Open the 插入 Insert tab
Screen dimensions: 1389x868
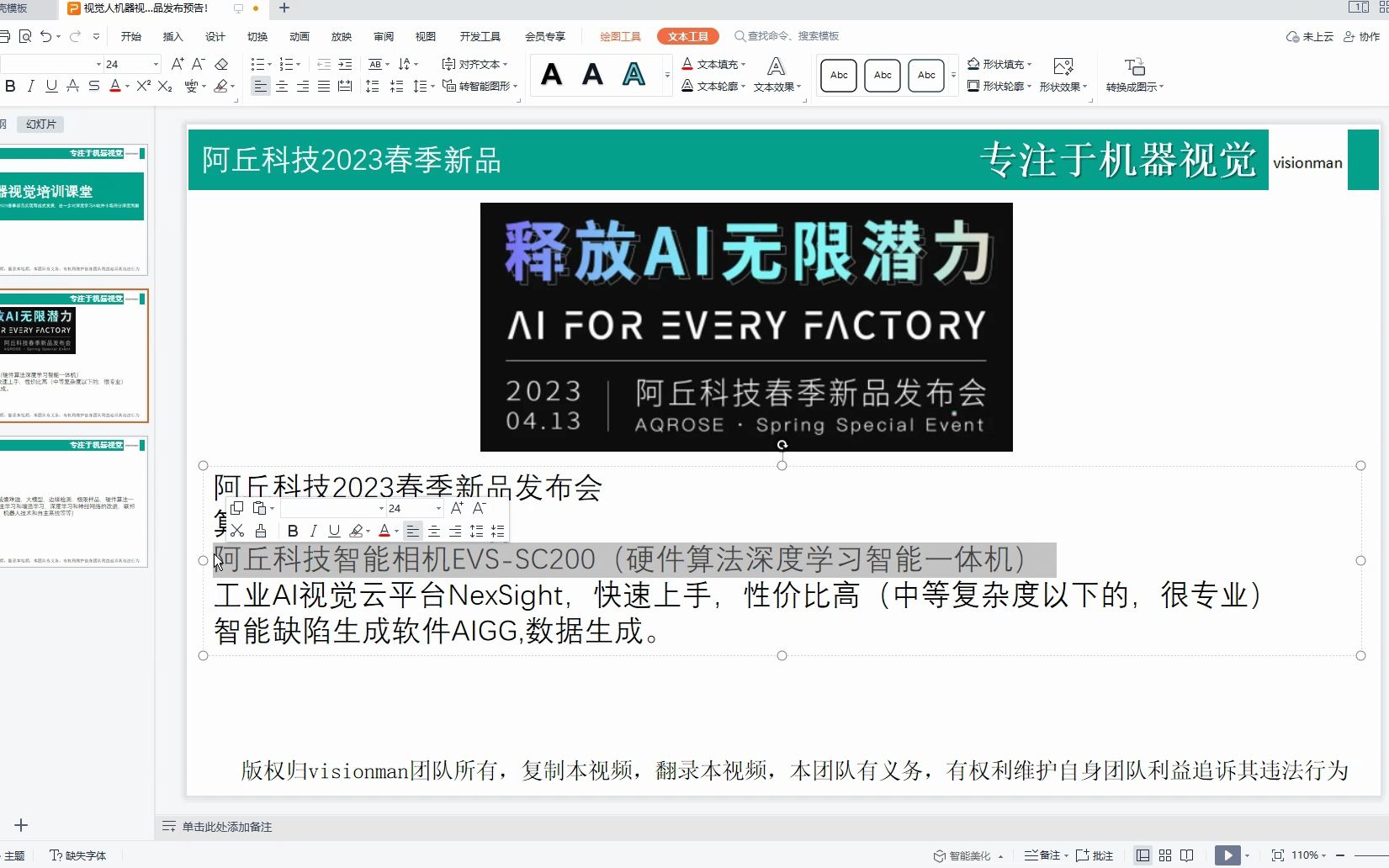click(172, 36)
